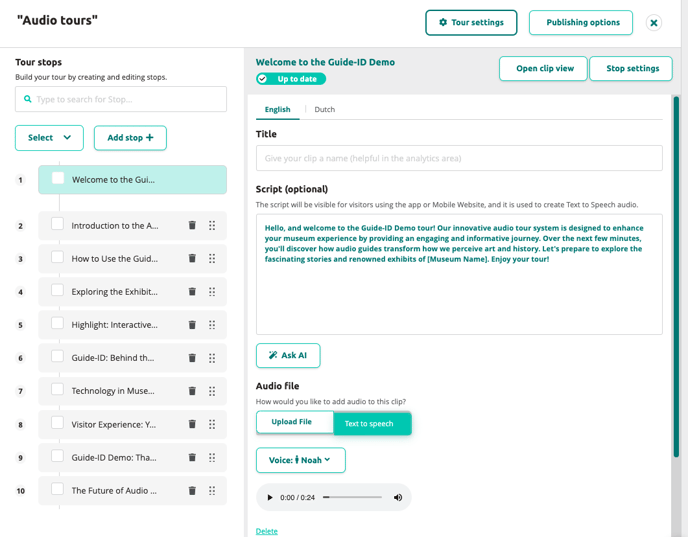
Task: Tick checkbox for 'Welcome to the Gui...' stop
Action: [x=58, y=178]
